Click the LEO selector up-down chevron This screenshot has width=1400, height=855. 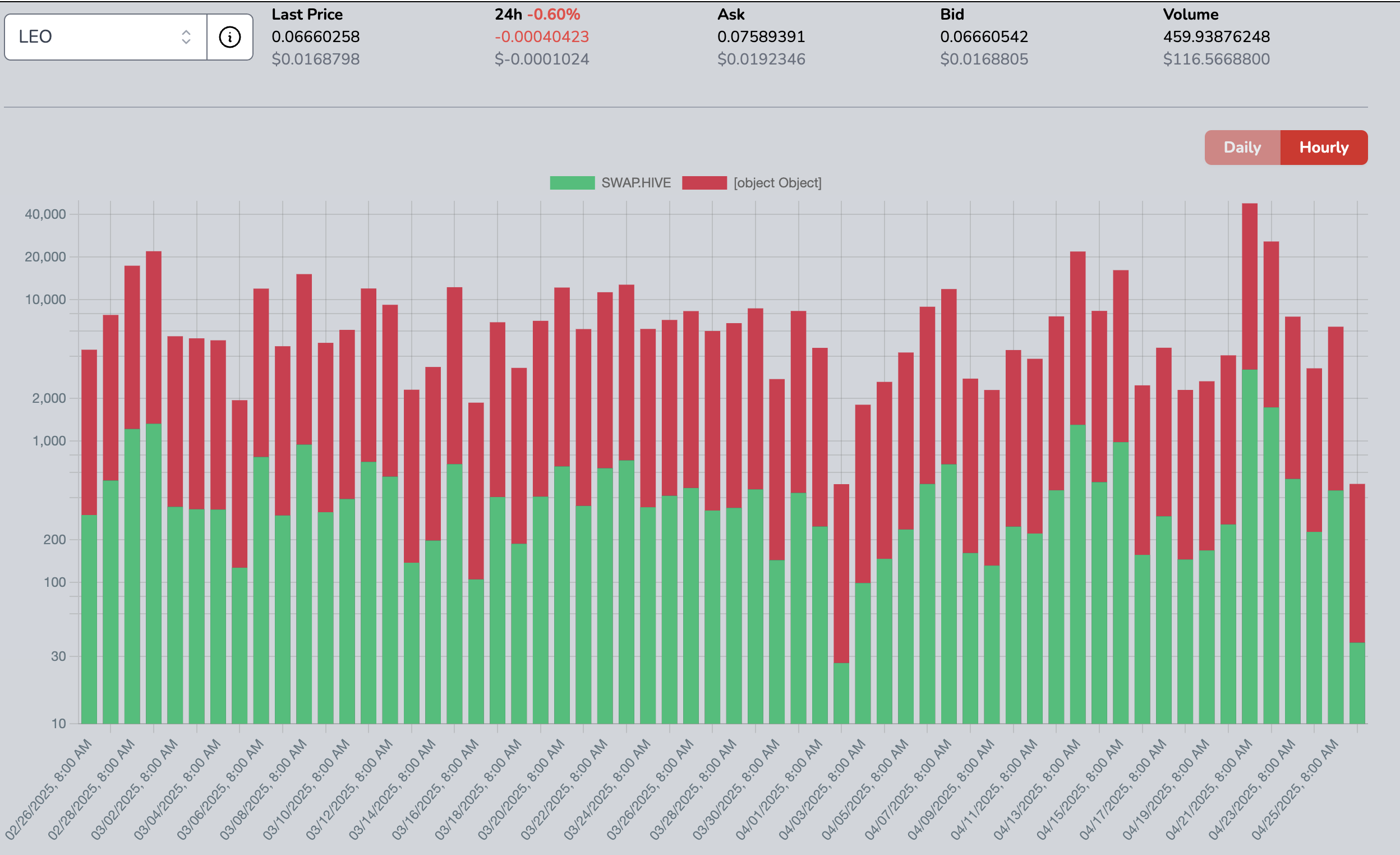click(186, 37)
